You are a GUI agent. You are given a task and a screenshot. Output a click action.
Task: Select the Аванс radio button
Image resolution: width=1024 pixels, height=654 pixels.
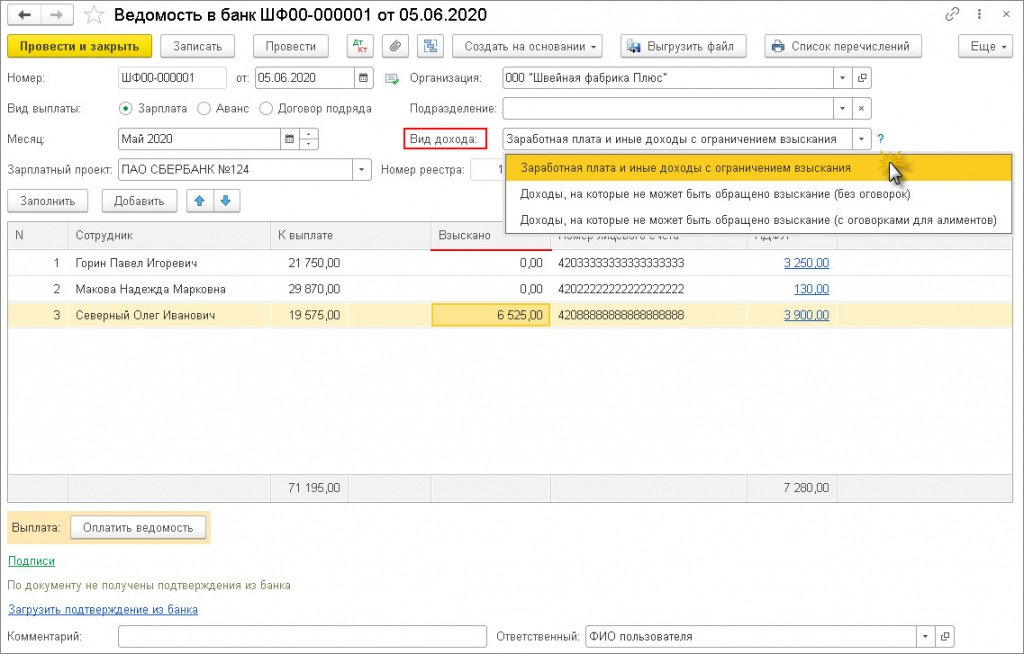[x=204, y=108]
